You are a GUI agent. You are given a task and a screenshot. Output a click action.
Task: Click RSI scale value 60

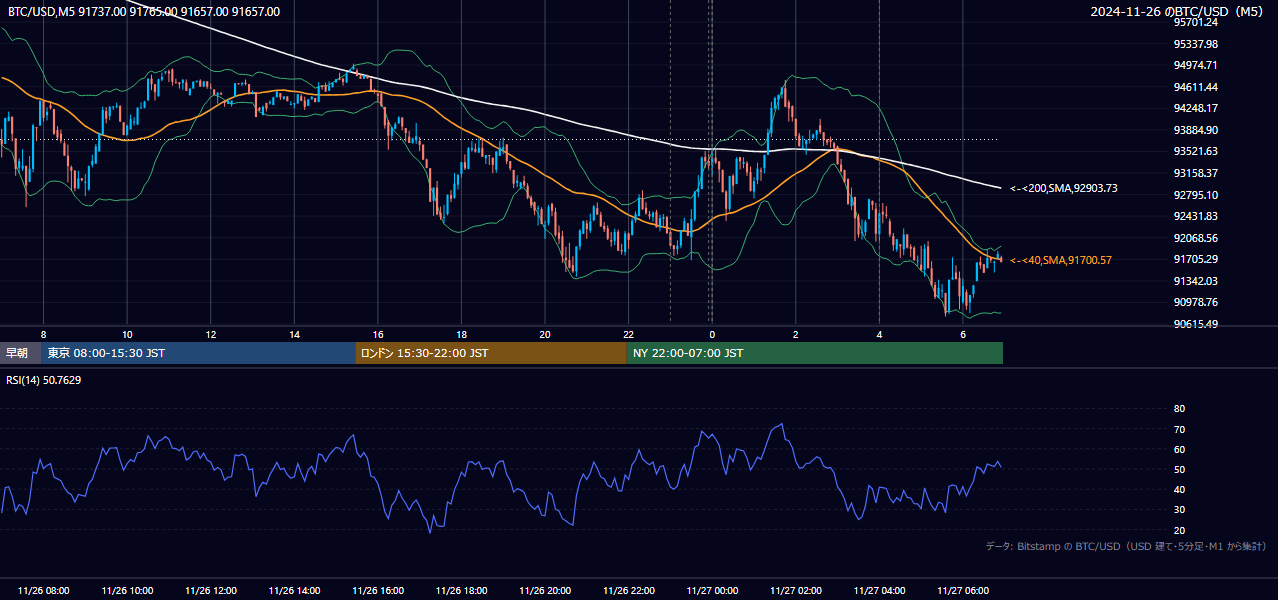pos(1179,449)
